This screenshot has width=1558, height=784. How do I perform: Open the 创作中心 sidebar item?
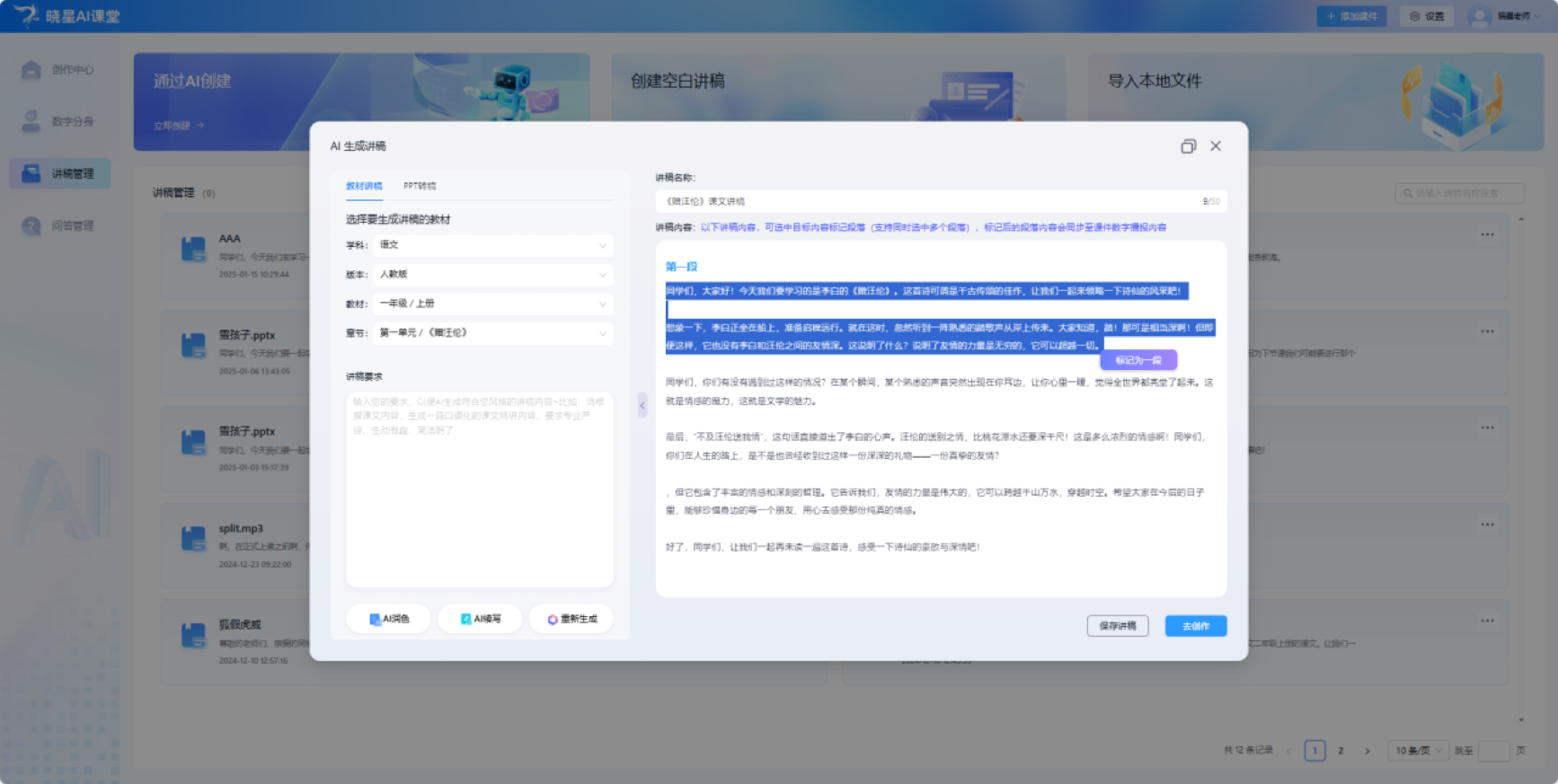tap(59, 70)
